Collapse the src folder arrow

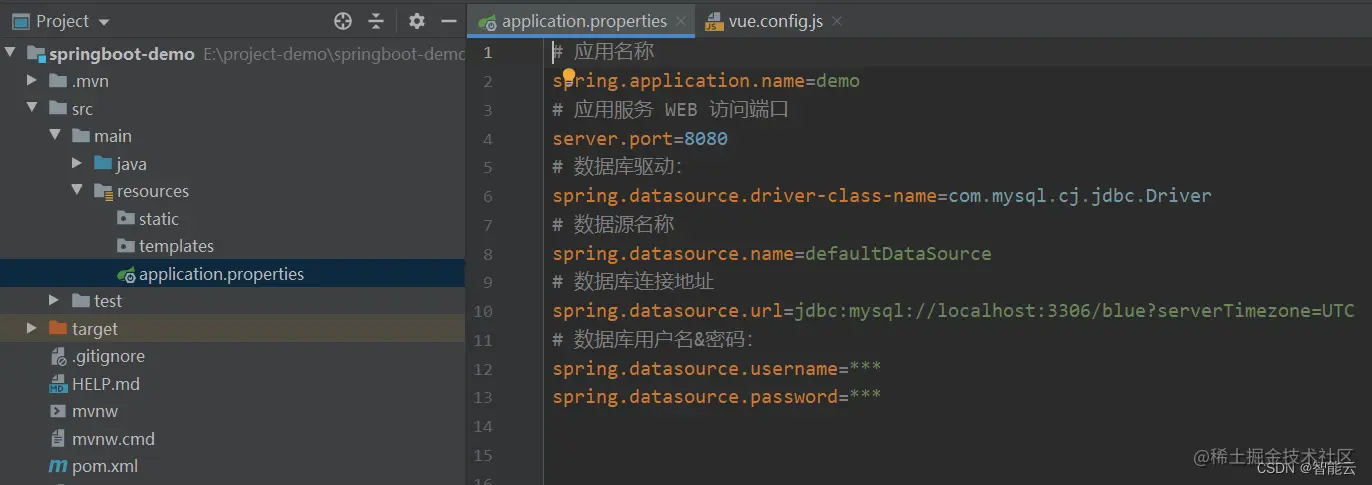[33, 108]
